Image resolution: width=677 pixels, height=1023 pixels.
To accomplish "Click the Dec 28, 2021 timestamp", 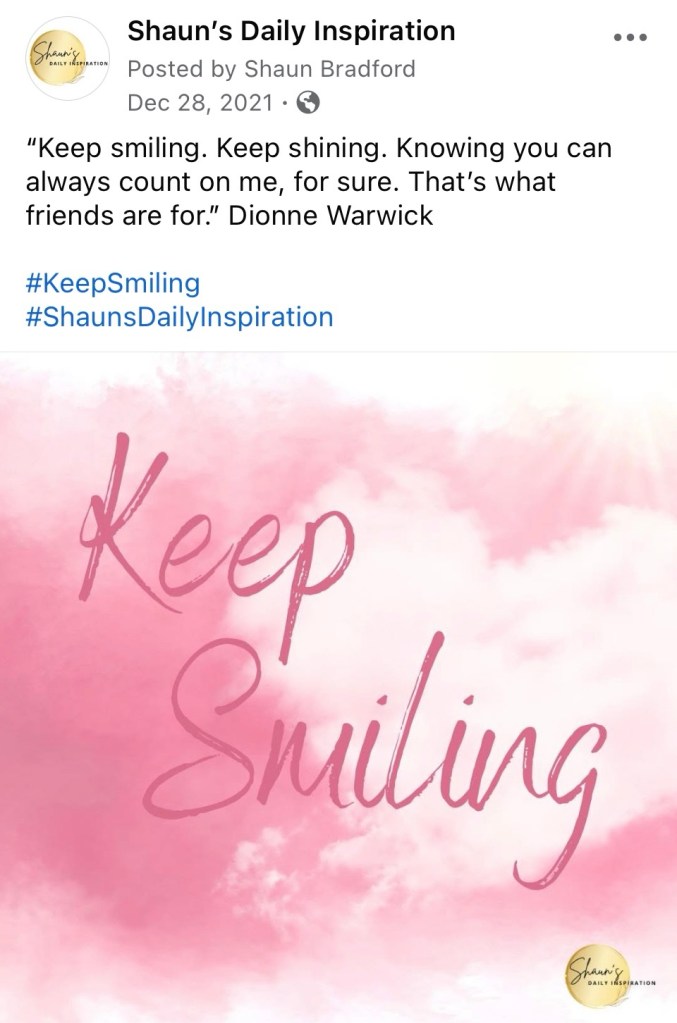I will click(x=200, y=102).
